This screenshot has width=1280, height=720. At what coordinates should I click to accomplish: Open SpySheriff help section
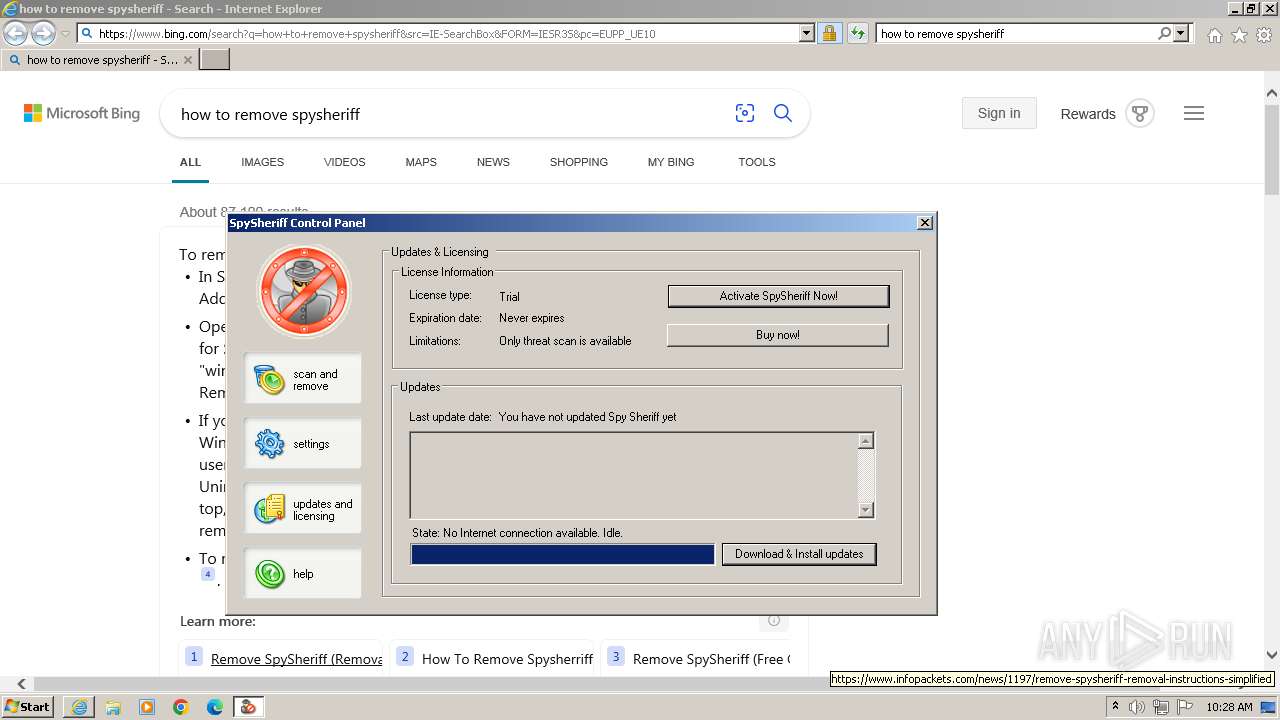pos(303,574)
